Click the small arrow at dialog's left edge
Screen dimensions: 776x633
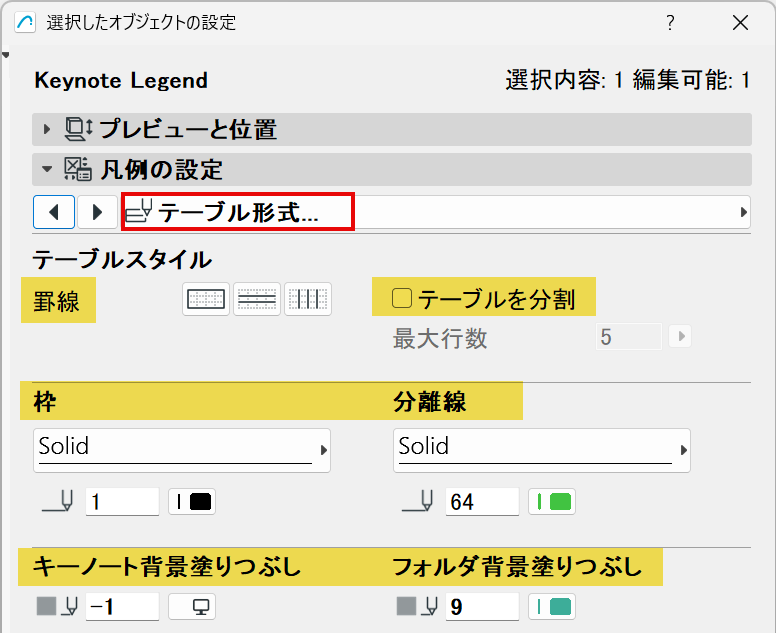click(5, 55)
